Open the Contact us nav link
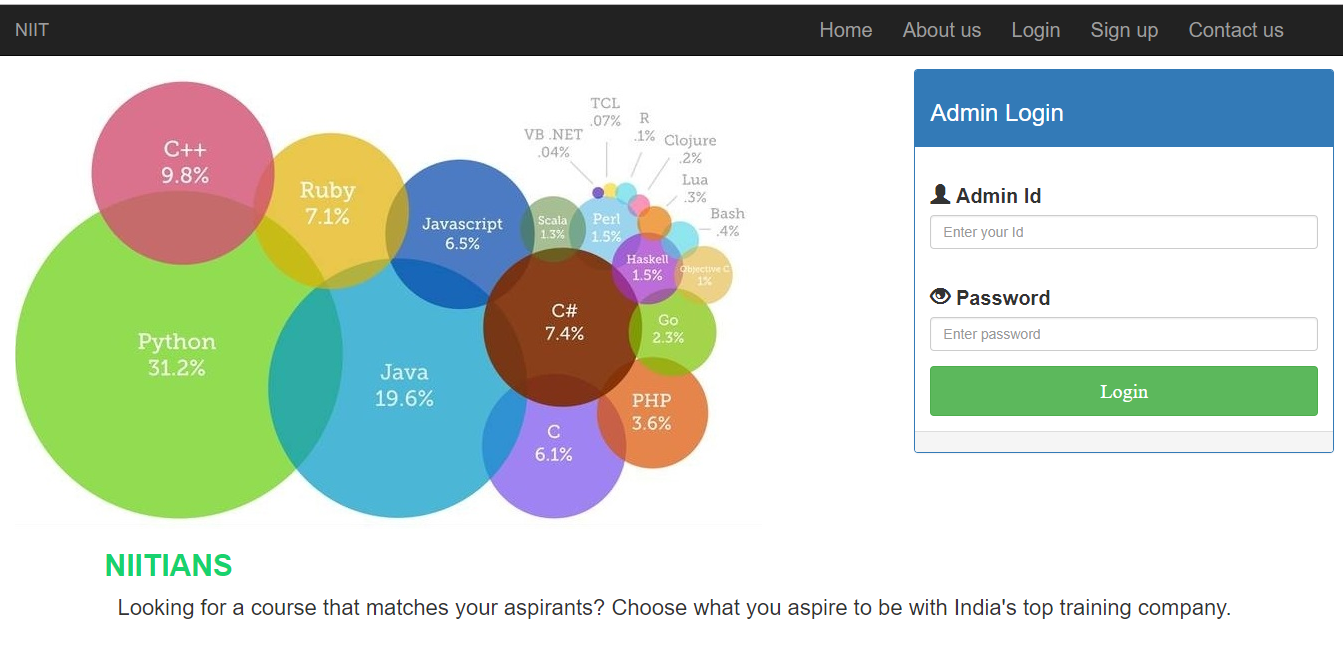The image size is (1343, 659). (1236, 30)
